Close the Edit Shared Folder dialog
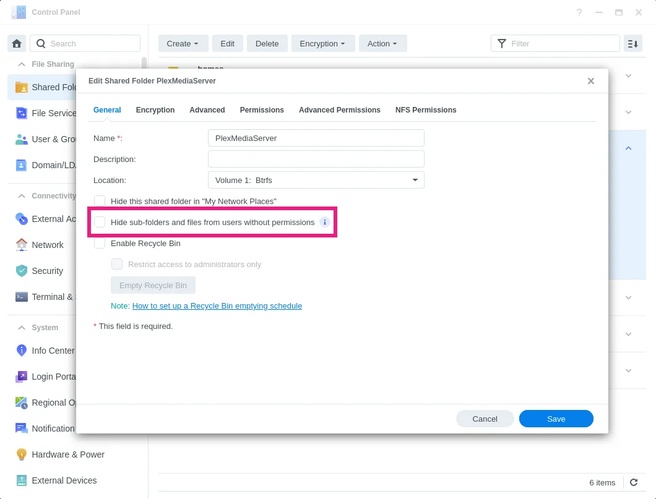Viewport: 656px width, 499px height. (591, 81)
